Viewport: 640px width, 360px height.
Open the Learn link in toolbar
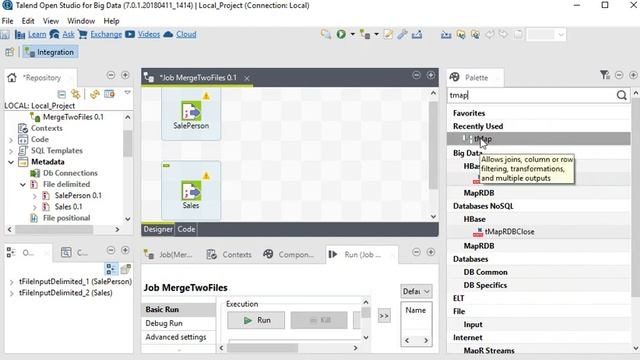click(37, 34)
